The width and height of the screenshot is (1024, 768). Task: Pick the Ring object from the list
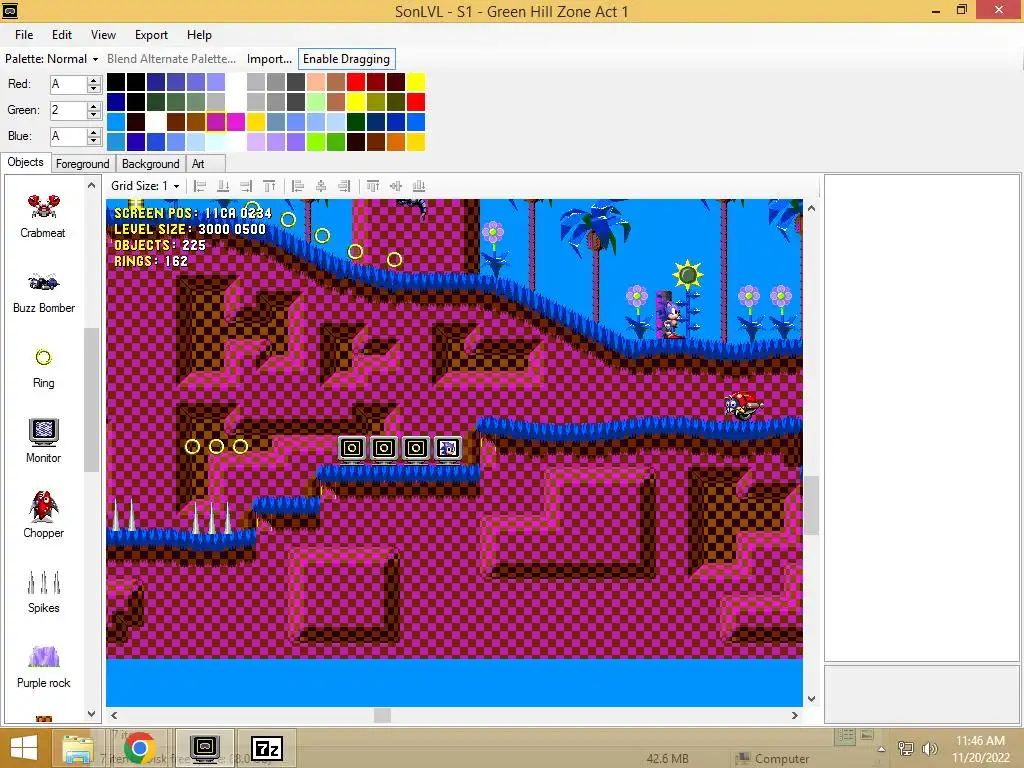tap(43, 368)
